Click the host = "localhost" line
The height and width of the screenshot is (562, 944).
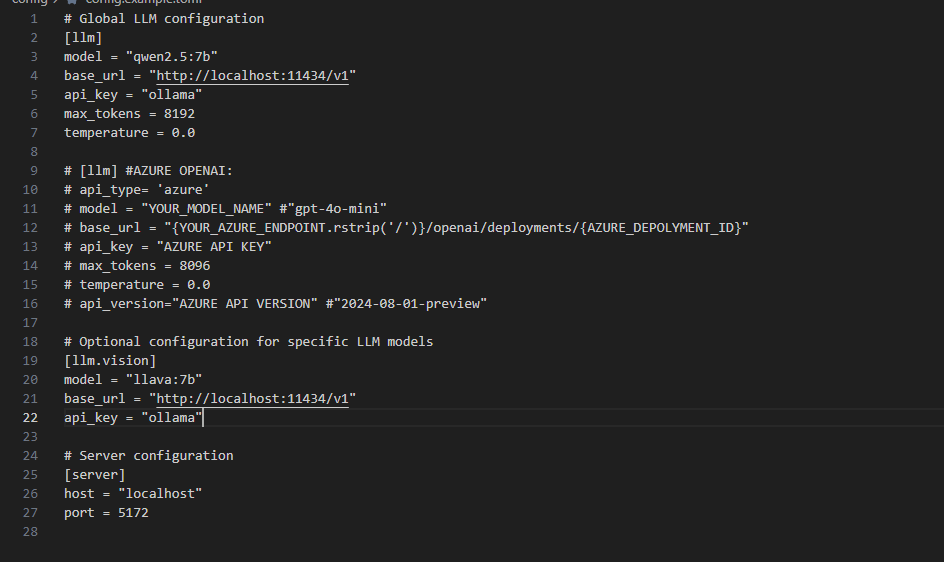[133, 493]
